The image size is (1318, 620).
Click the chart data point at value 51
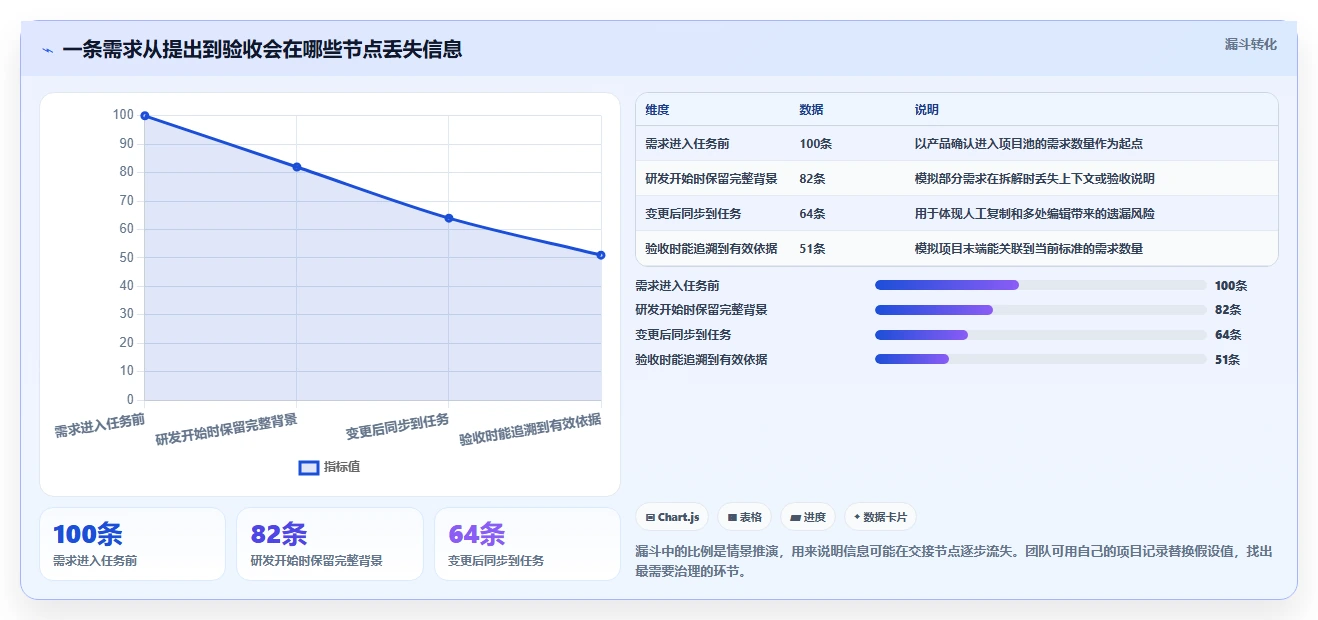point(601,255)
